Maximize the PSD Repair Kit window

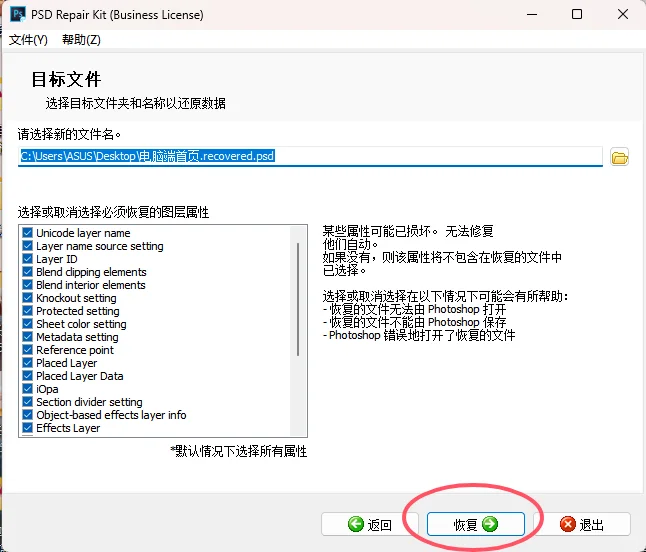click(577, 14)
